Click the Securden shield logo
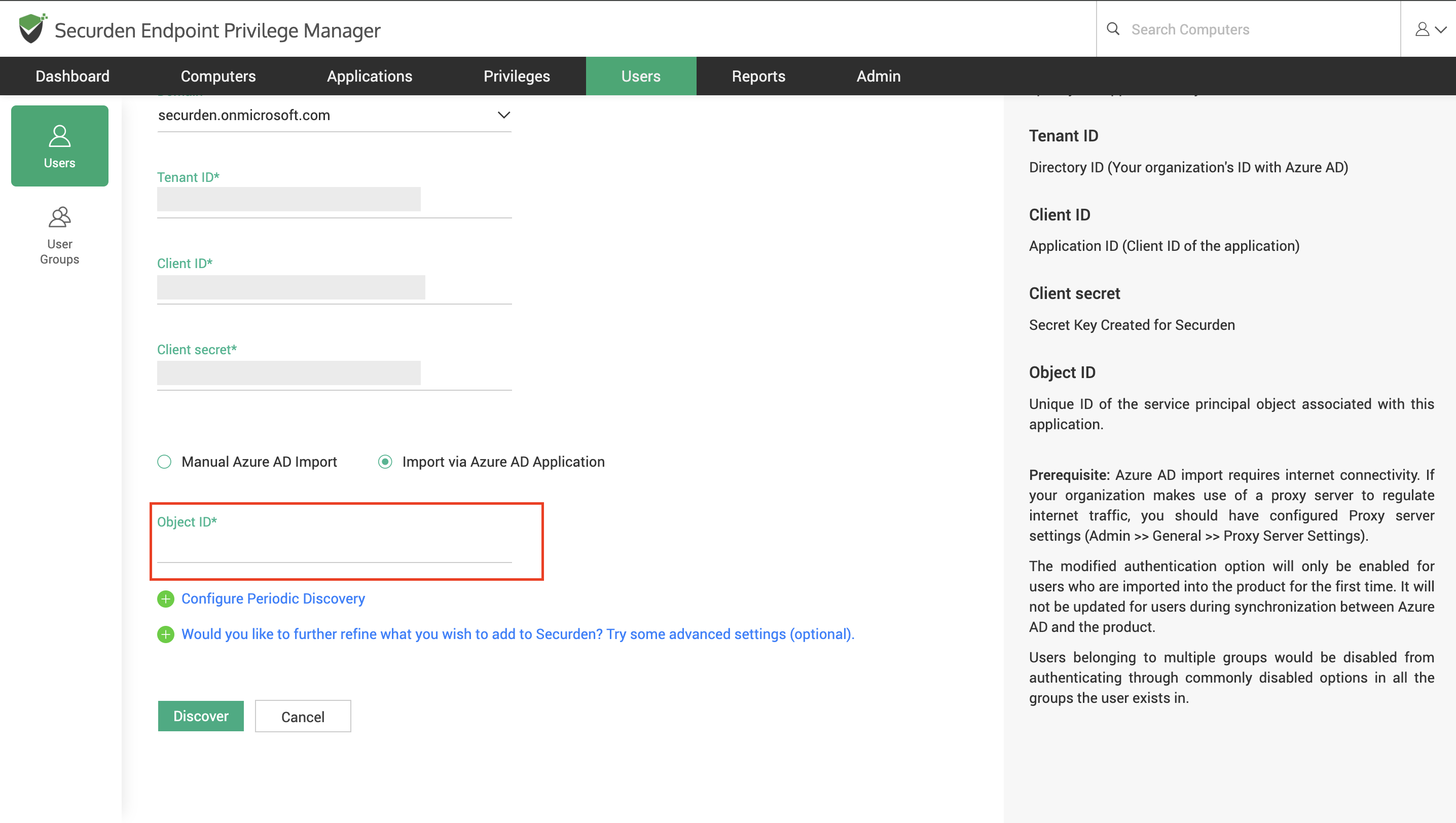1456x823 pixels. [31, 28]
